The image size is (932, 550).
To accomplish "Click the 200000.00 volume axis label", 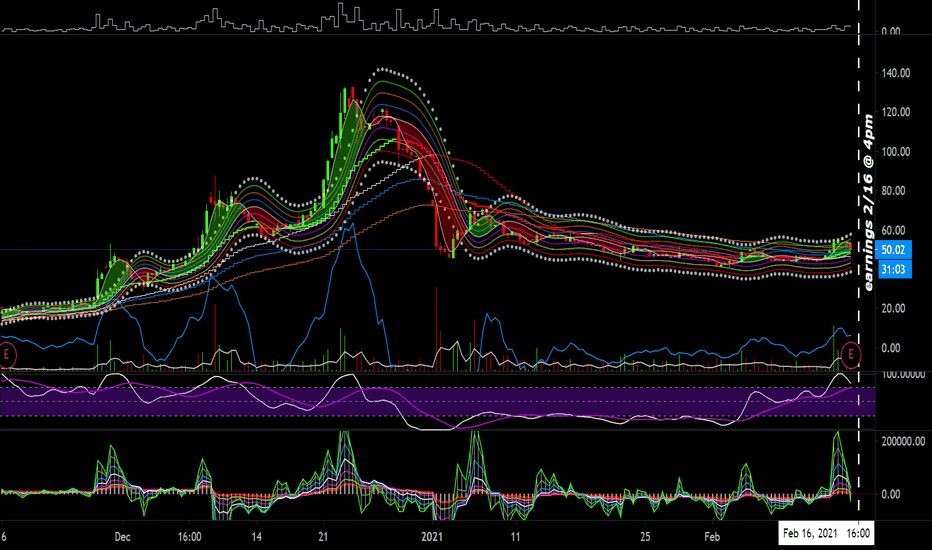I will coord(903,441).
